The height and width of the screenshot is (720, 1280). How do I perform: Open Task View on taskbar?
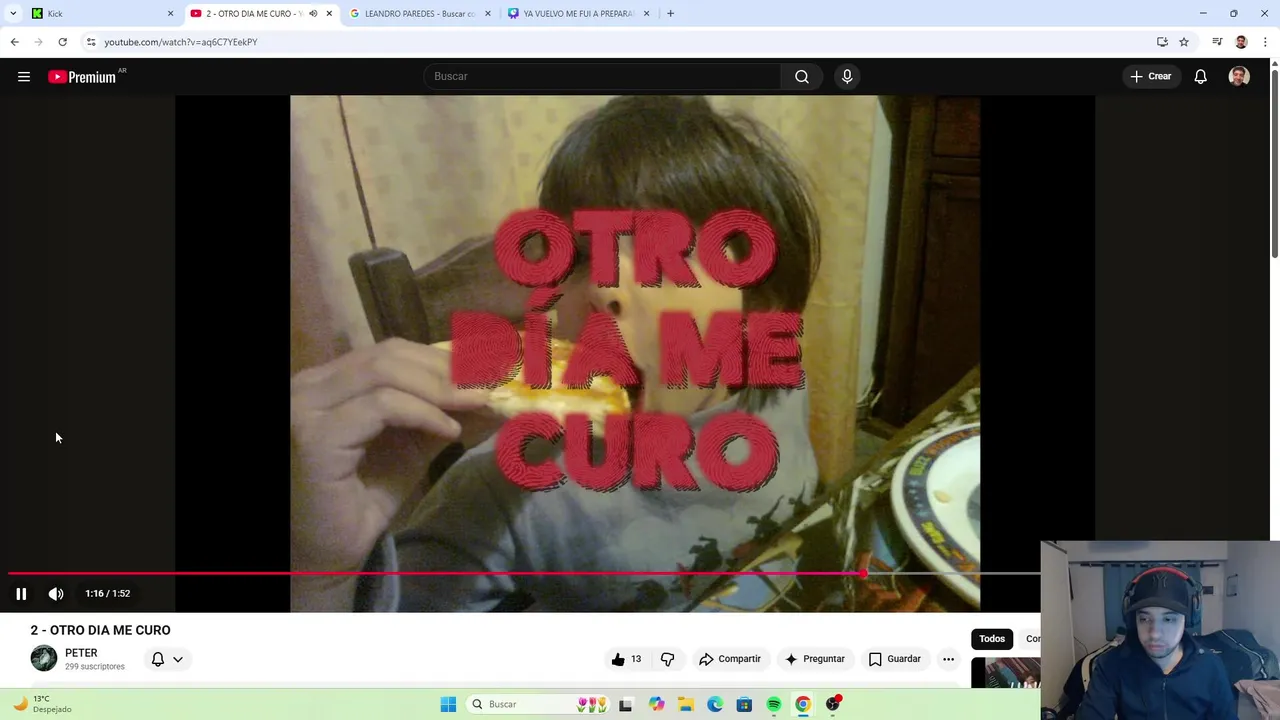pos(626,704)
